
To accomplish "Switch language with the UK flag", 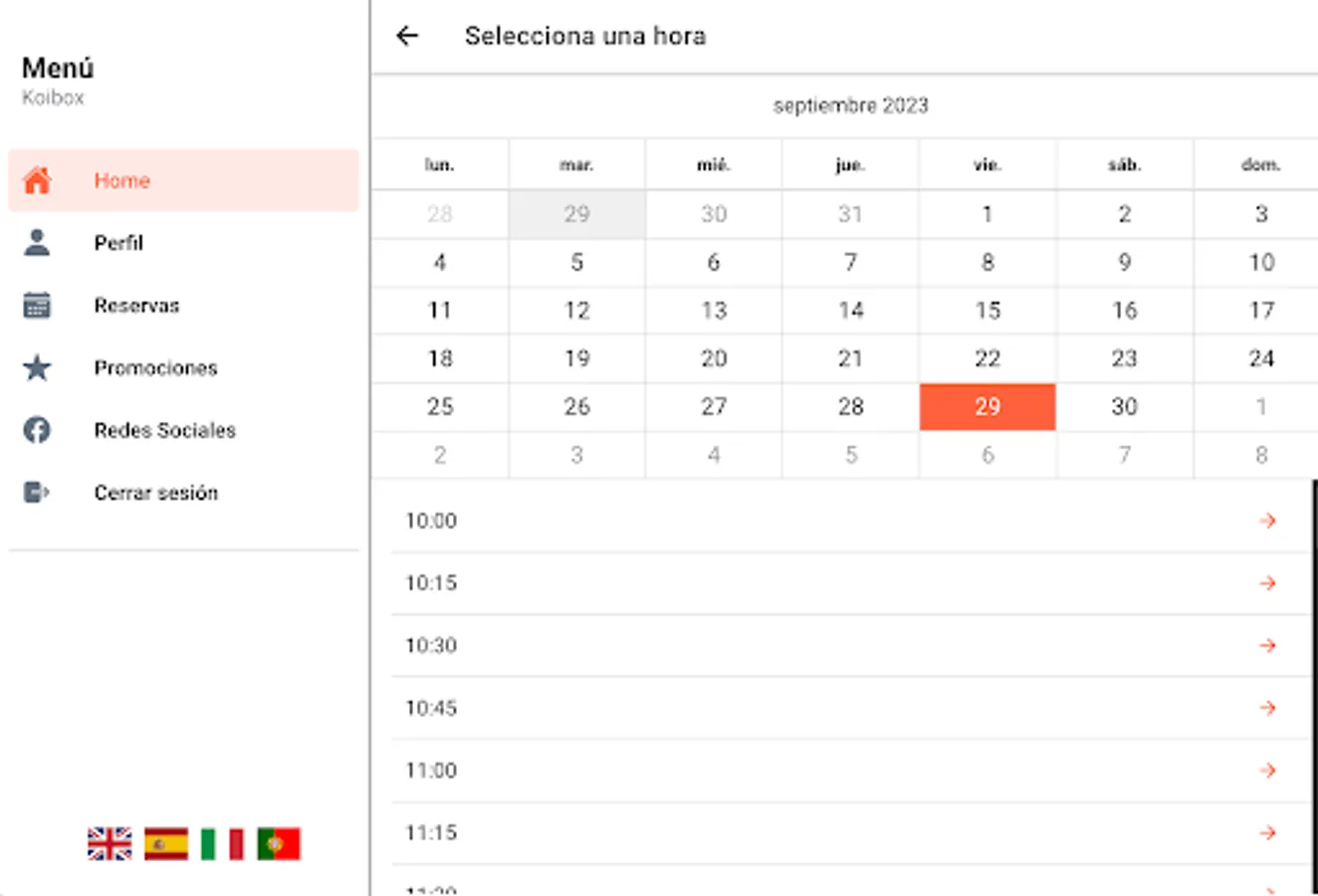I will pos(110,844).
